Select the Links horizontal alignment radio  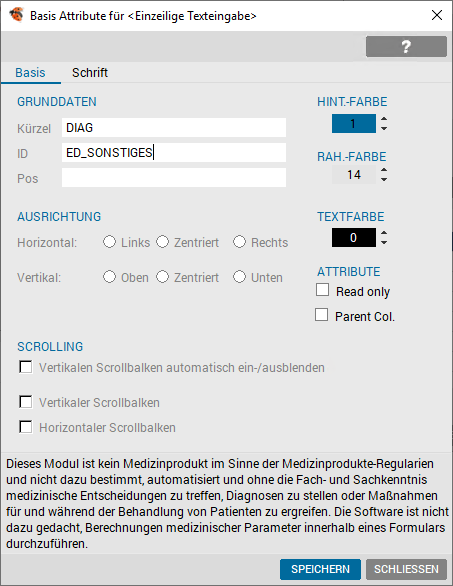coord(110,242)
